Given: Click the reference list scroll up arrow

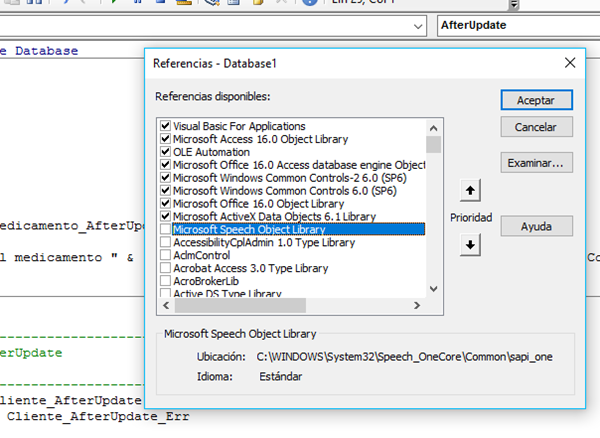Looking at the screenshot, I should [x=433, y=128].
